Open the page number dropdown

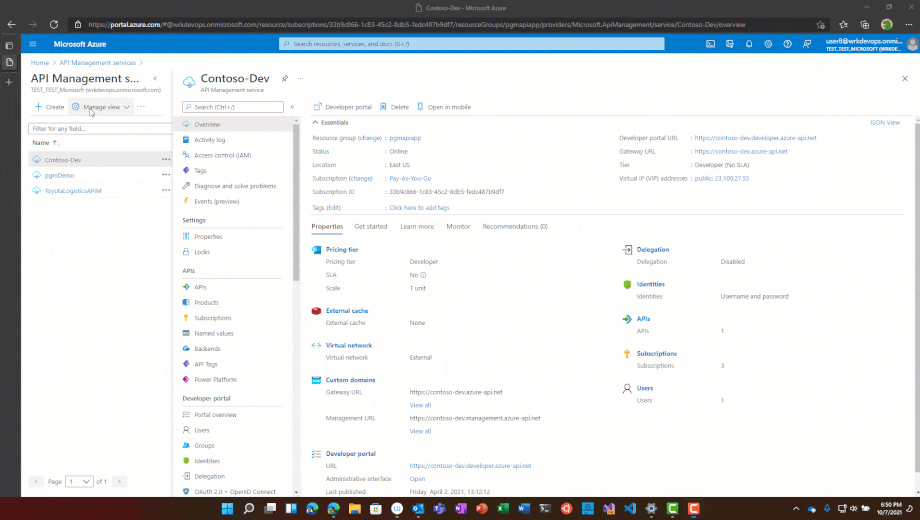pos(77,481)
